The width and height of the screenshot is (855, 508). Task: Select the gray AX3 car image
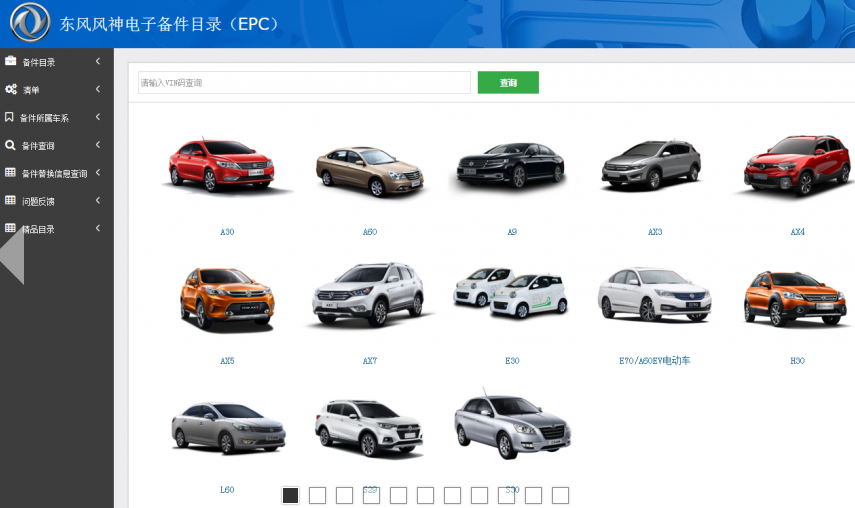pos(652,165)
